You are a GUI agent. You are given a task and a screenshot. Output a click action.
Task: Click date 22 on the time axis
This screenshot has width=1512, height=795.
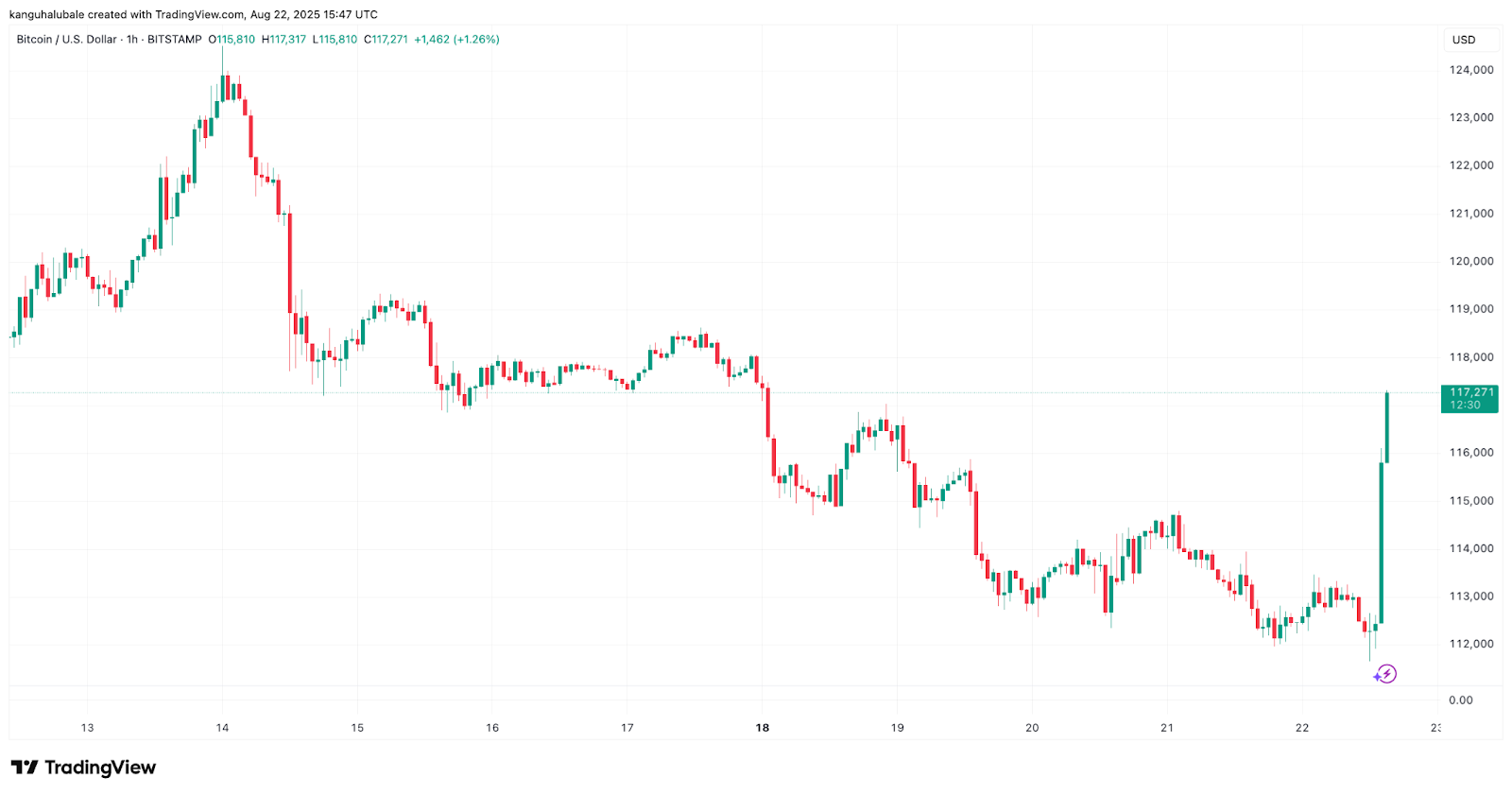1302,728
